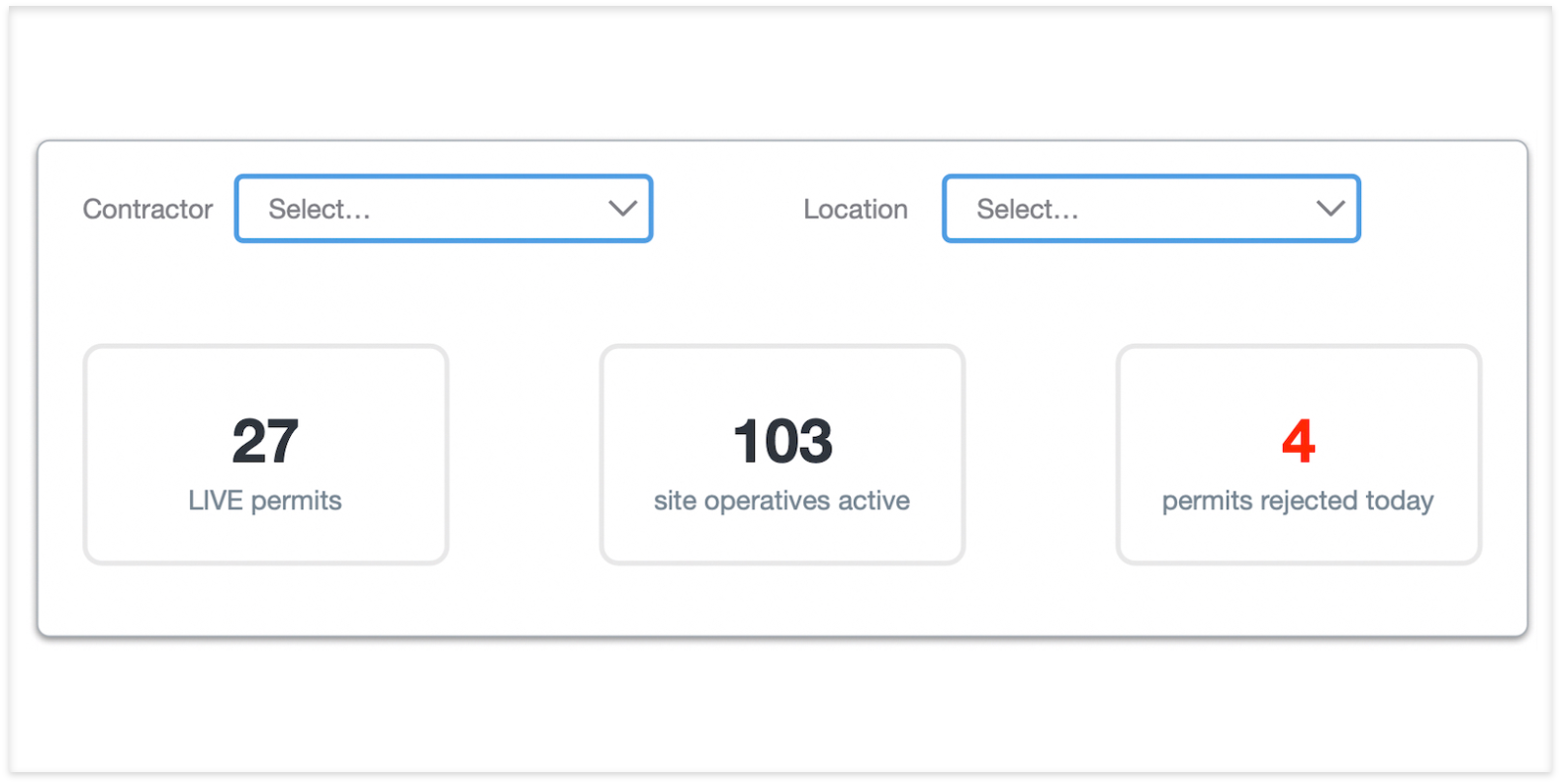The height and width of the screenshot is (784, 1561).
Task: Open the Location dropdown chevron arrow
Action: (x=1331, y=209)
